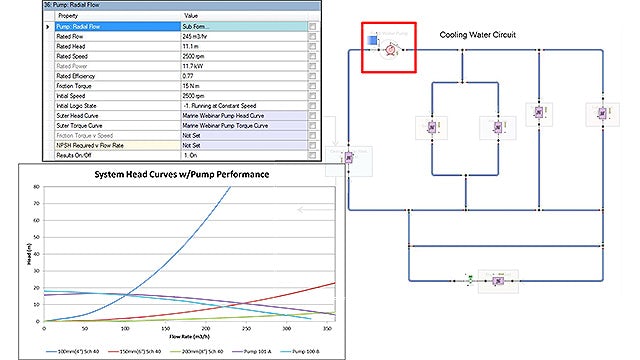
Task: Tick the checkbox in Friction Torque v Speed row
Action: [x=312, y=135]
